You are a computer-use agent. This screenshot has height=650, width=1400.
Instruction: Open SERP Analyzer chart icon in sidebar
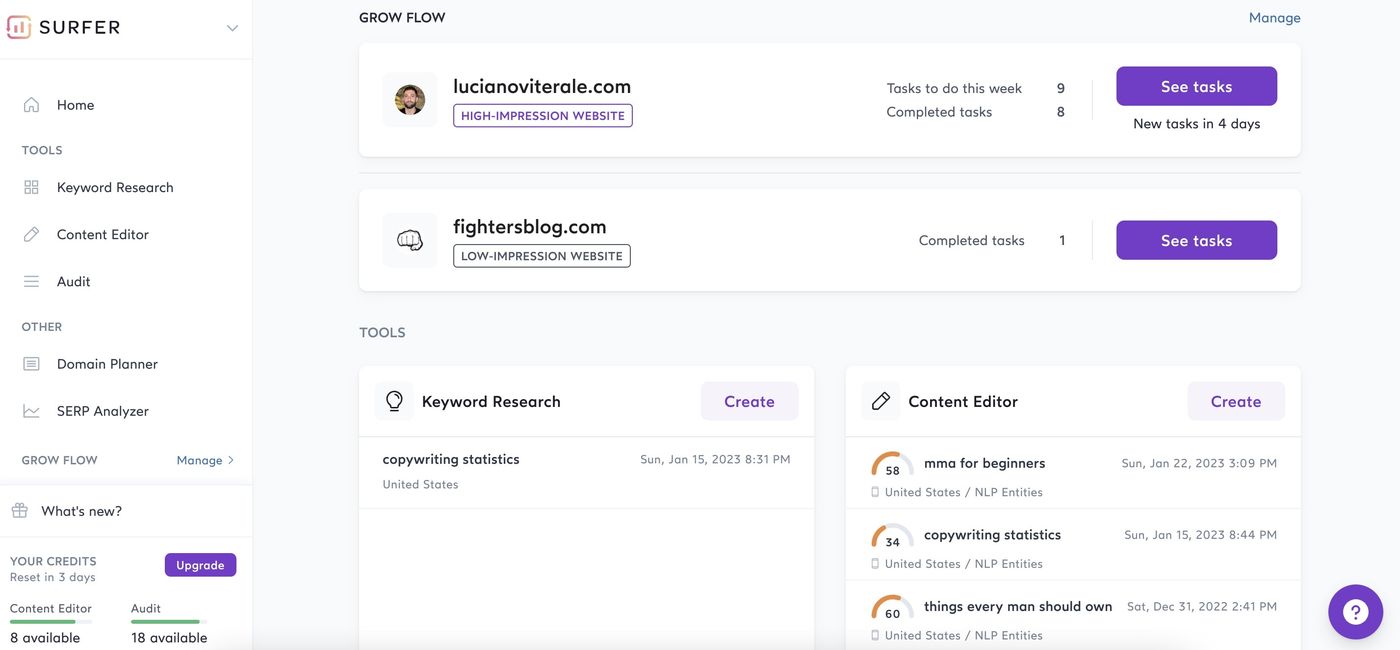click(31, 411)
